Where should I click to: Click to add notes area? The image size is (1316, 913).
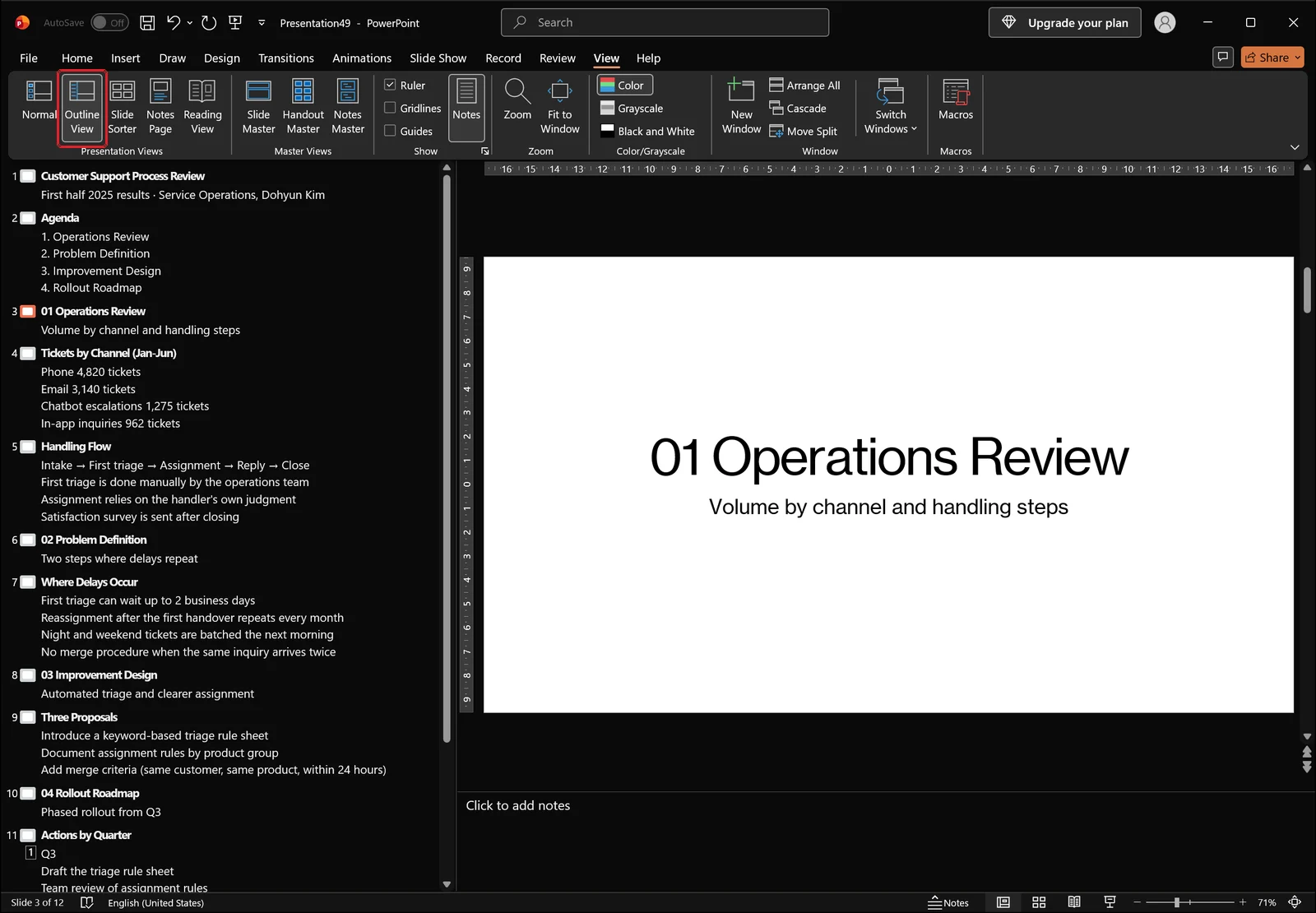pyautogui.click(x=884, y=841)
